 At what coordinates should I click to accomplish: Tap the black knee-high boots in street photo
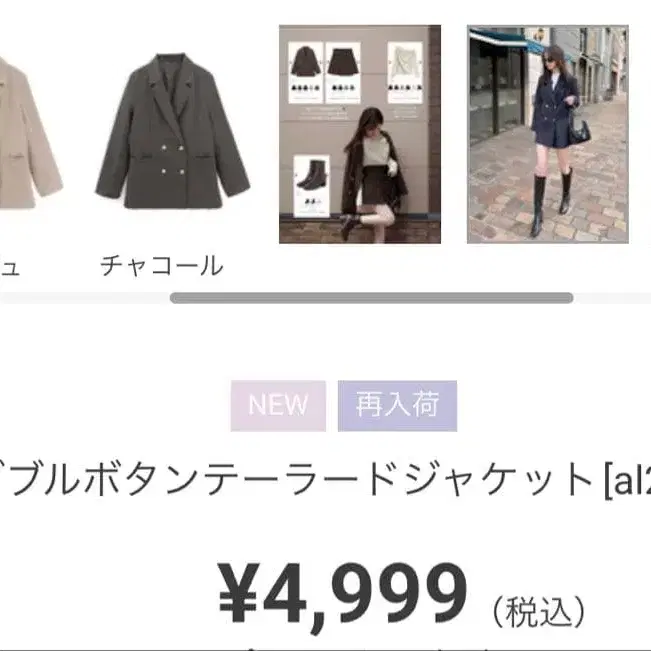coord(550,203)
